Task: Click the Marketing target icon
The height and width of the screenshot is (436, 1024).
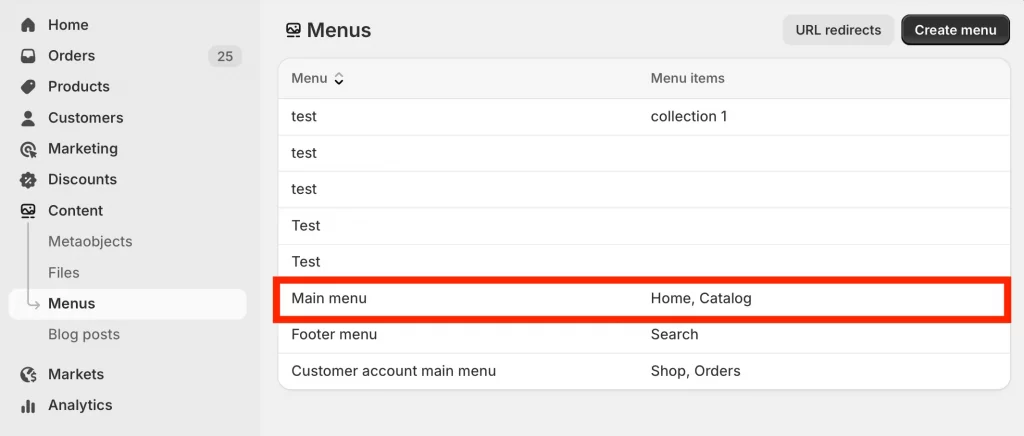Action: click(28, 149)
